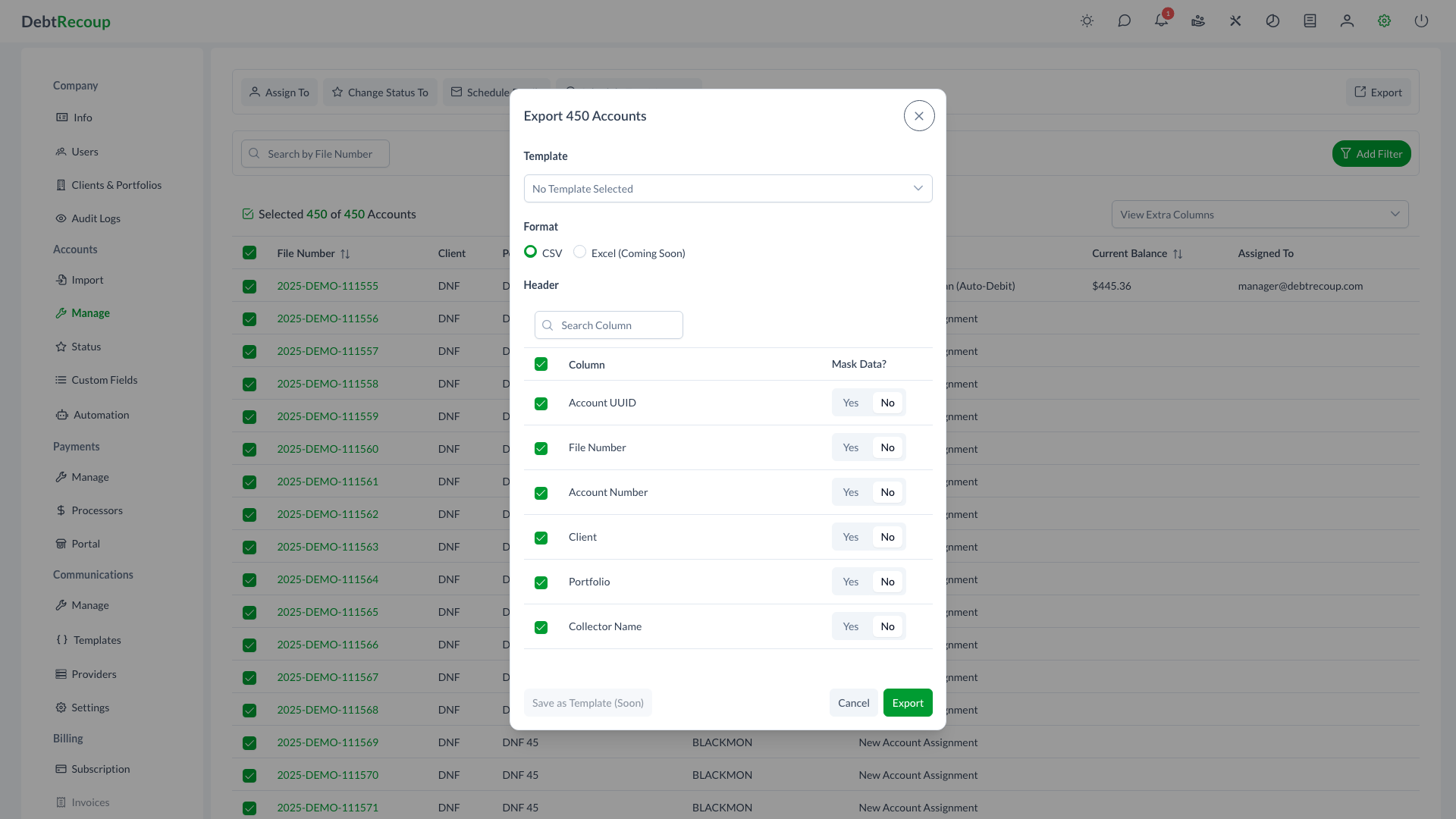Viewport: 1456px width, 819px height.
Task: Expand the View Extra Columns dropdown
Action: (1259, 215)
